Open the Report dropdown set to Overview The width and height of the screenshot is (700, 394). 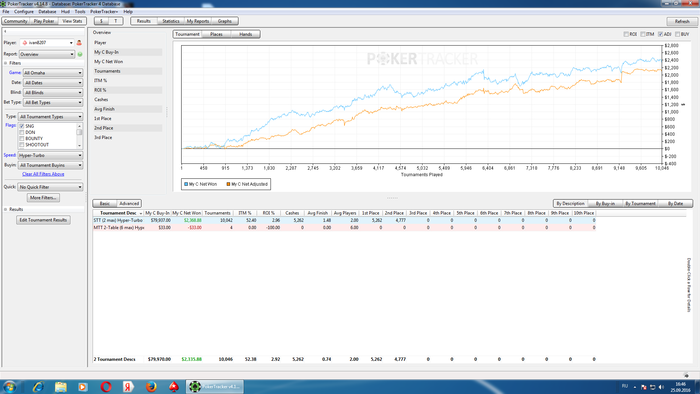click(47, 54)
